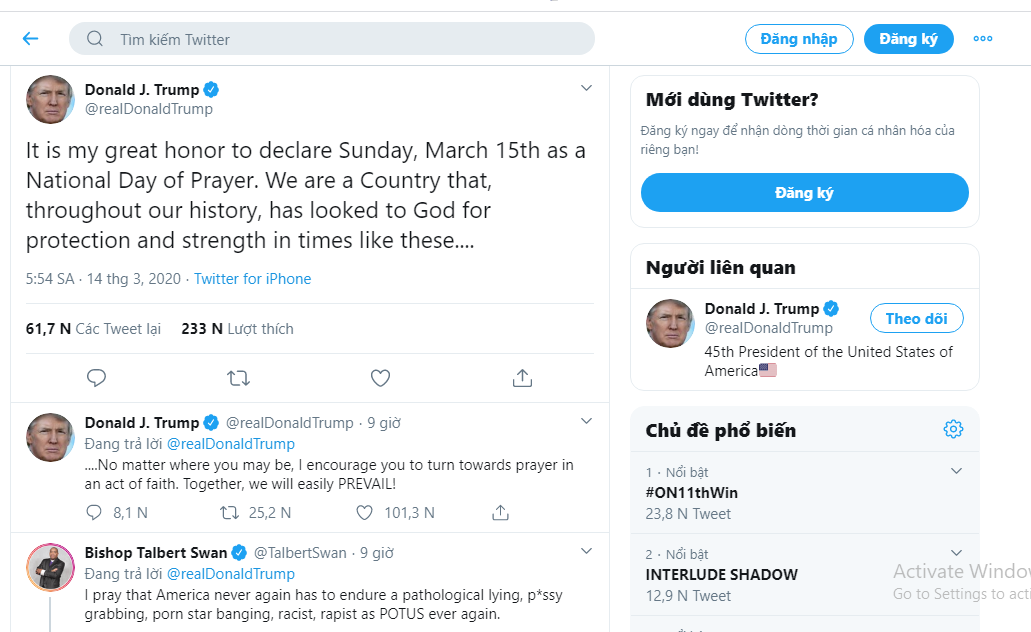Click the large Đăng ký signup button
The height and width of the screenshot is (632, 1031).
pyautogui.click(x=804, y=193)
